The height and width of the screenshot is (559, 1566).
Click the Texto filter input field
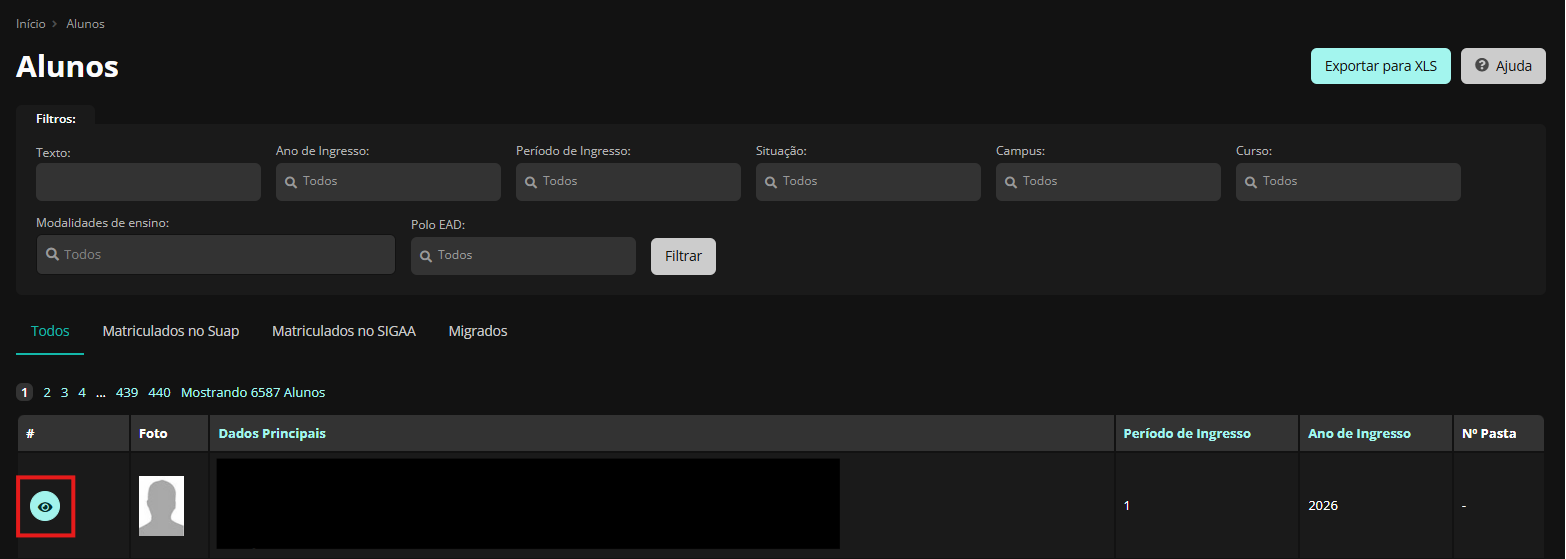tap(148, 182)
